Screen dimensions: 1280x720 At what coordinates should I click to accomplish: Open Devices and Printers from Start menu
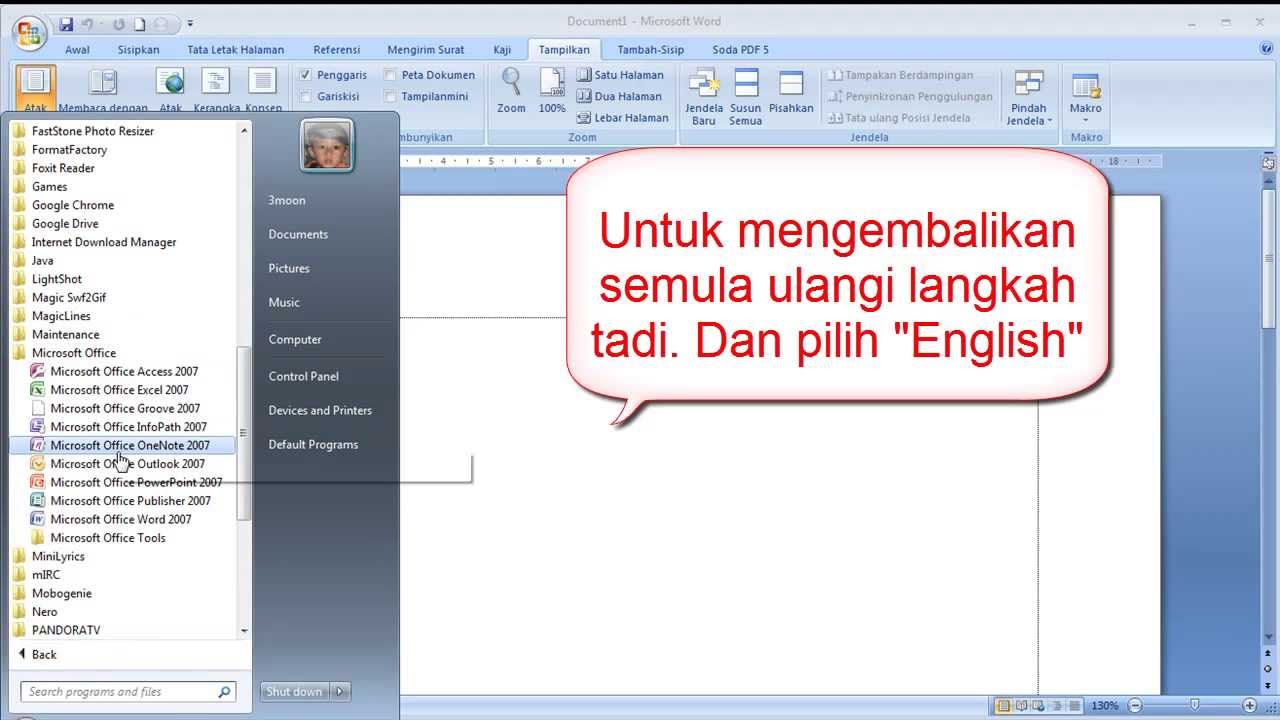pos(320,411)
